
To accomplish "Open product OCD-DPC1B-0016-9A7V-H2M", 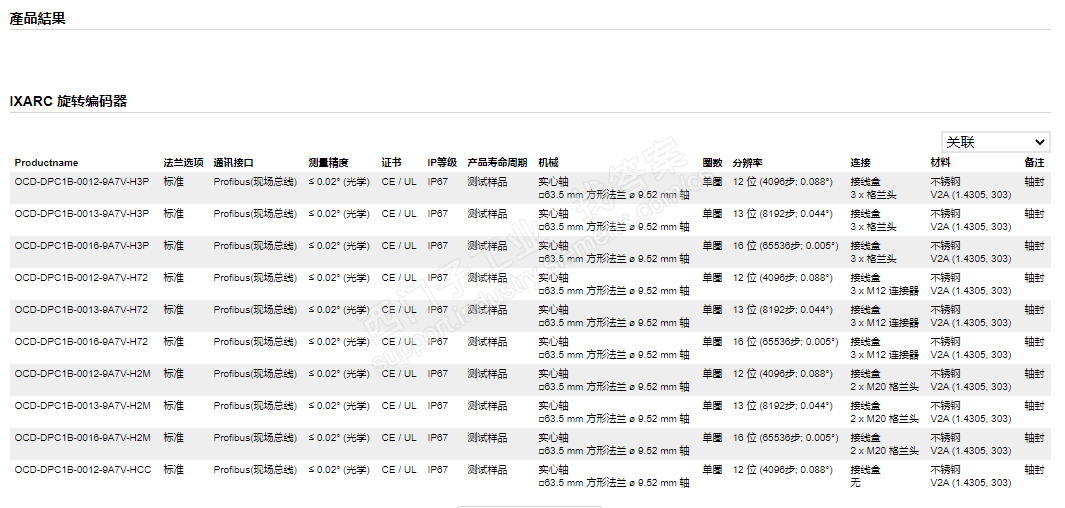I will pyautogui.click(x=82, y=438).
